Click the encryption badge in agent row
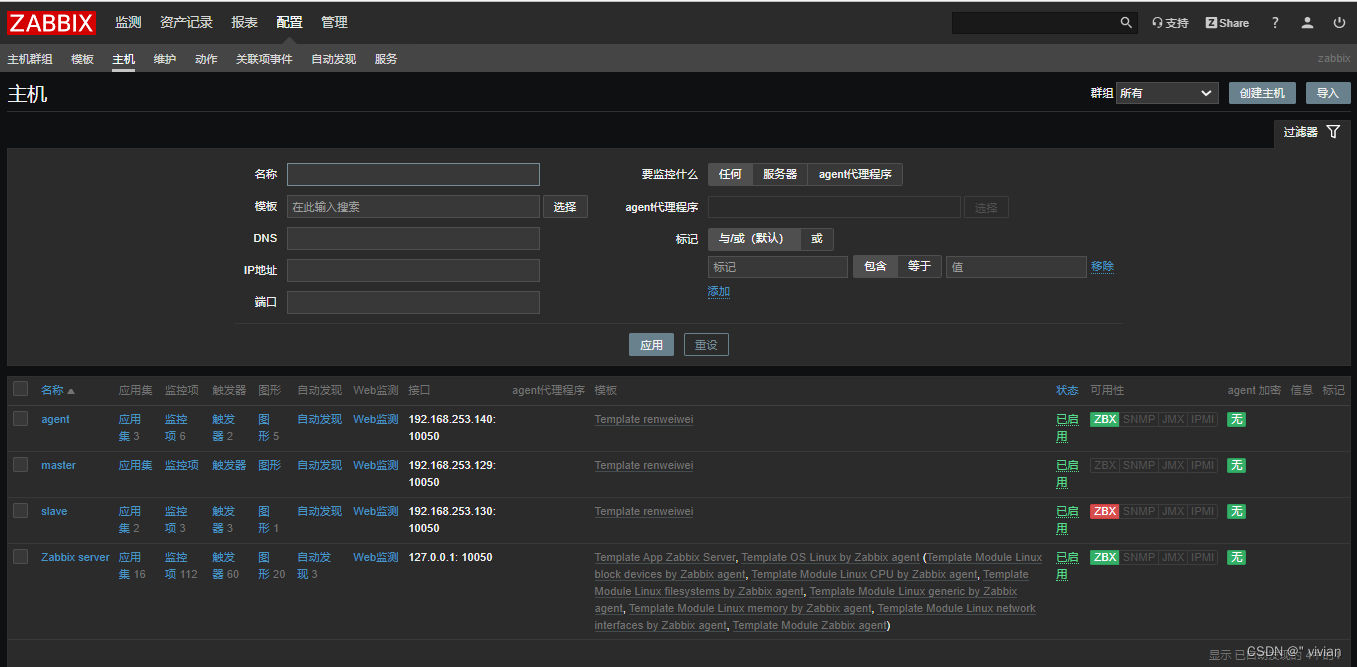Viewport: 1357px width, 667px height. coord(1237,420)
